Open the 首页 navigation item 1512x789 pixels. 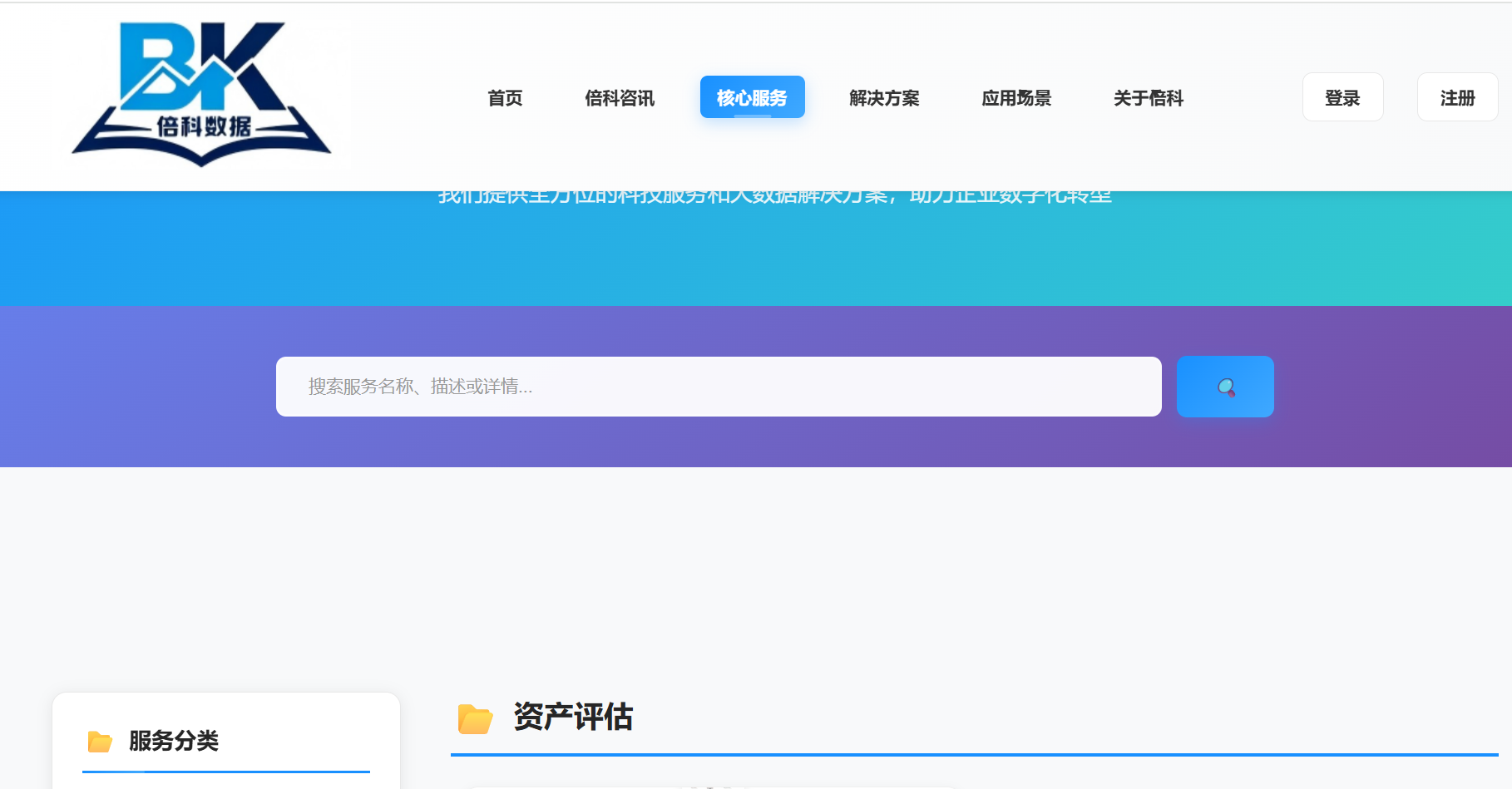tap(505, 98)
